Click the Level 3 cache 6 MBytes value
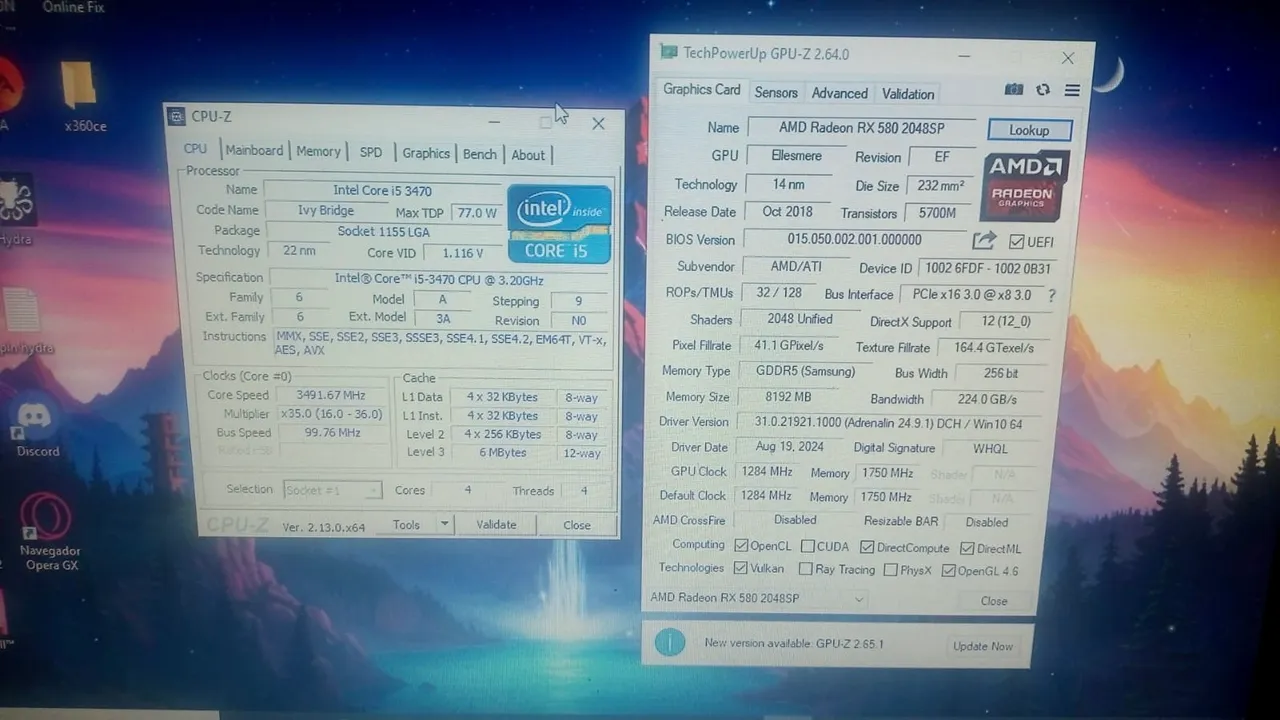The image size is (1280, 720). pos(501,452)
